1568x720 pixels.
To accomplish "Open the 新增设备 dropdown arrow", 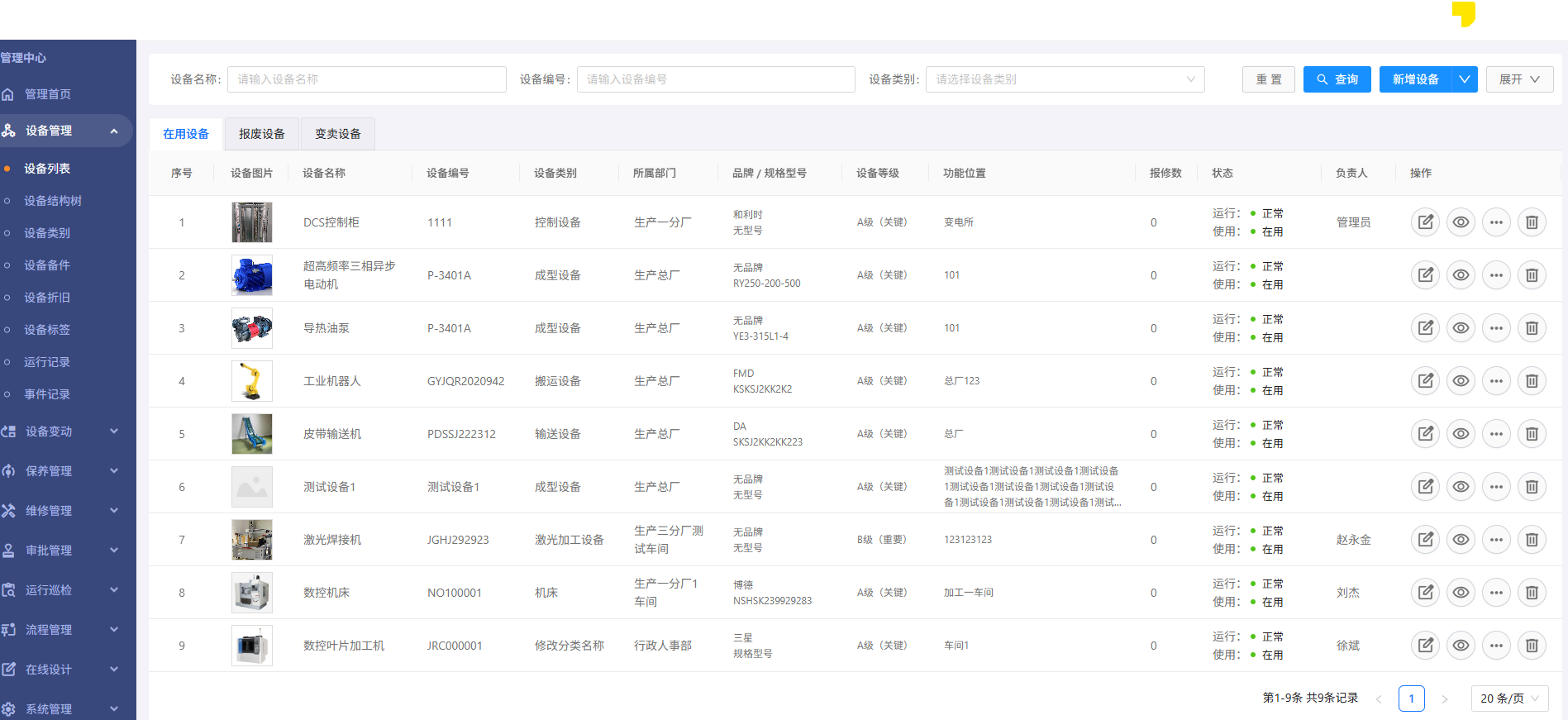I will coord(1465,79).
